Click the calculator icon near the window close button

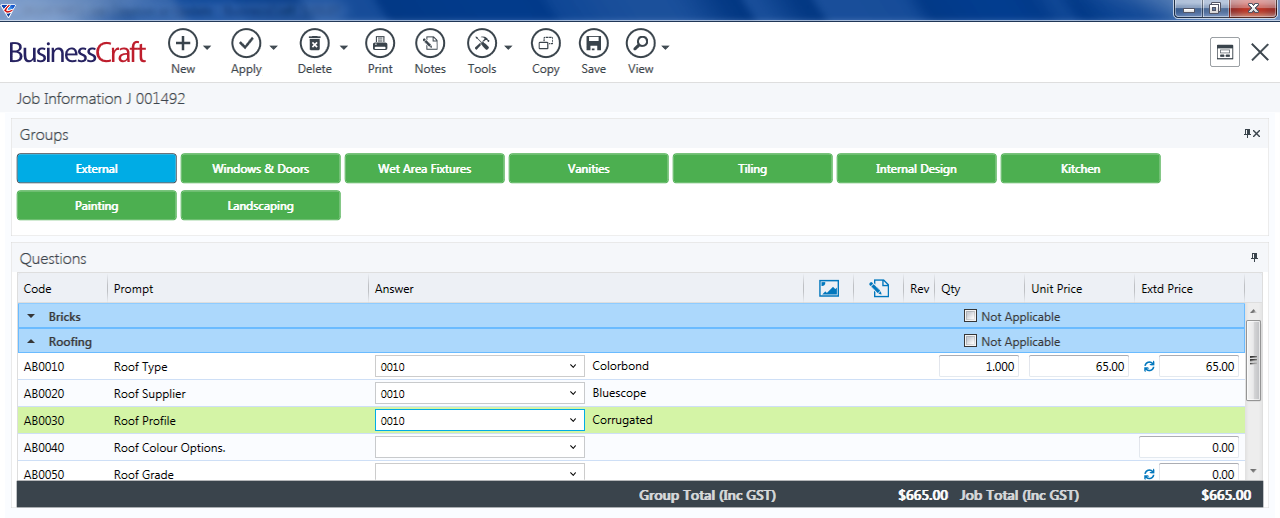(1225, 53)
